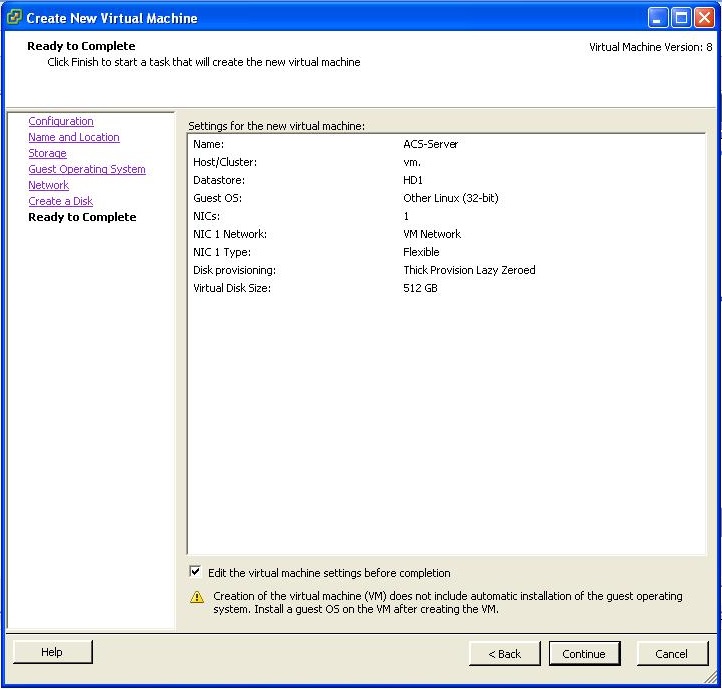Click the yellow warning triangle icon
This screenshot has height=689, width=722.
[x=197, y=597]
